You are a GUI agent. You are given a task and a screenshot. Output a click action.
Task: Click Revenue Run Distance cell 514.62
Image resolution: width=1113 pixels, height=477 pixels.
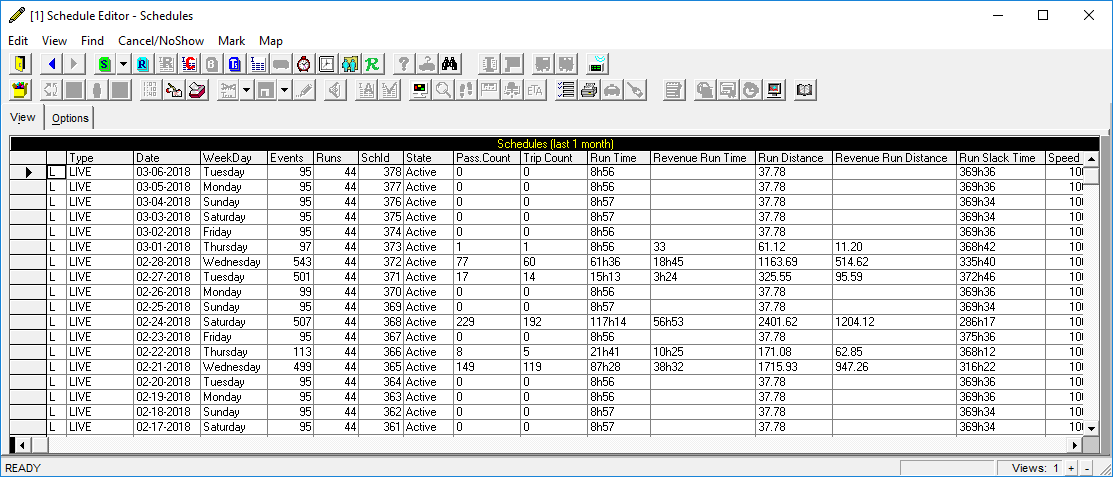[x=894, y=262]
